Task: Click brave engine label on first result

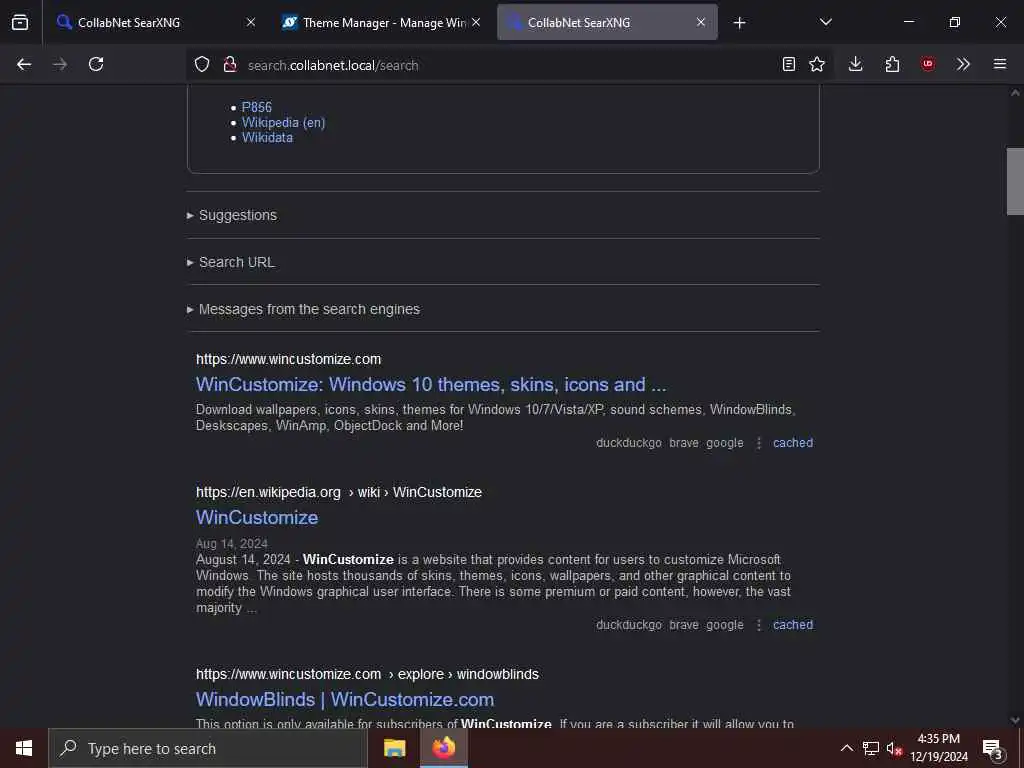Action: pos(684,443)
